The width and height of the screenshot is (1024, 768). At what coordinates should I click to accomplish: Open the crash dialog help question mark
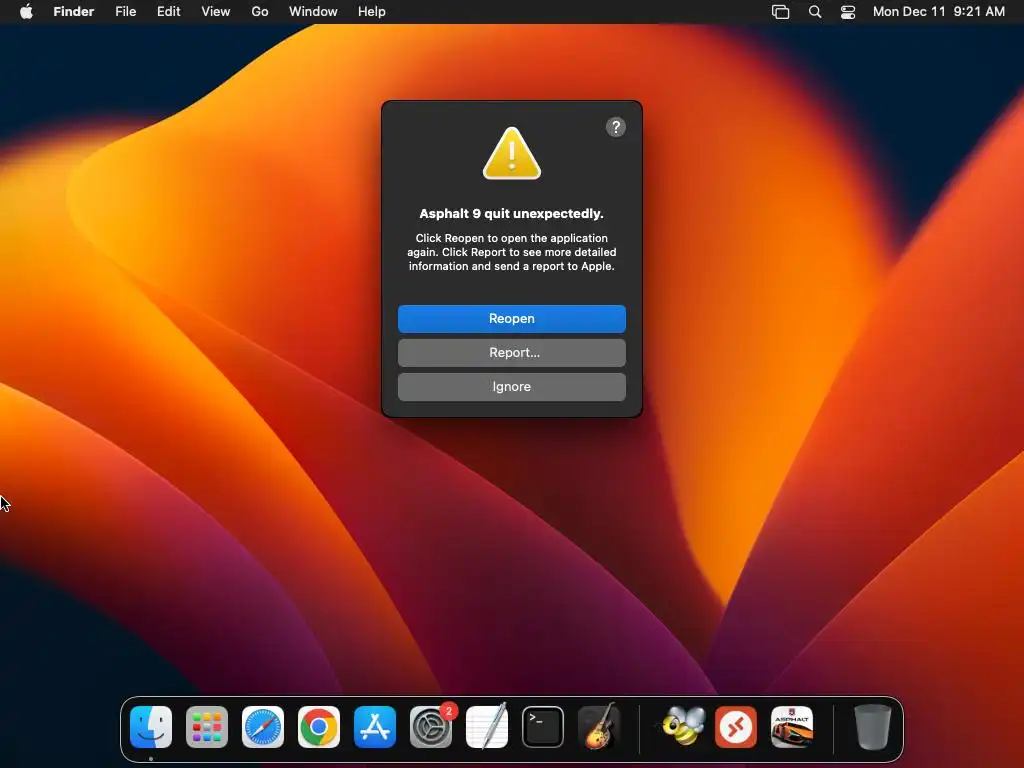click(615, 127)
